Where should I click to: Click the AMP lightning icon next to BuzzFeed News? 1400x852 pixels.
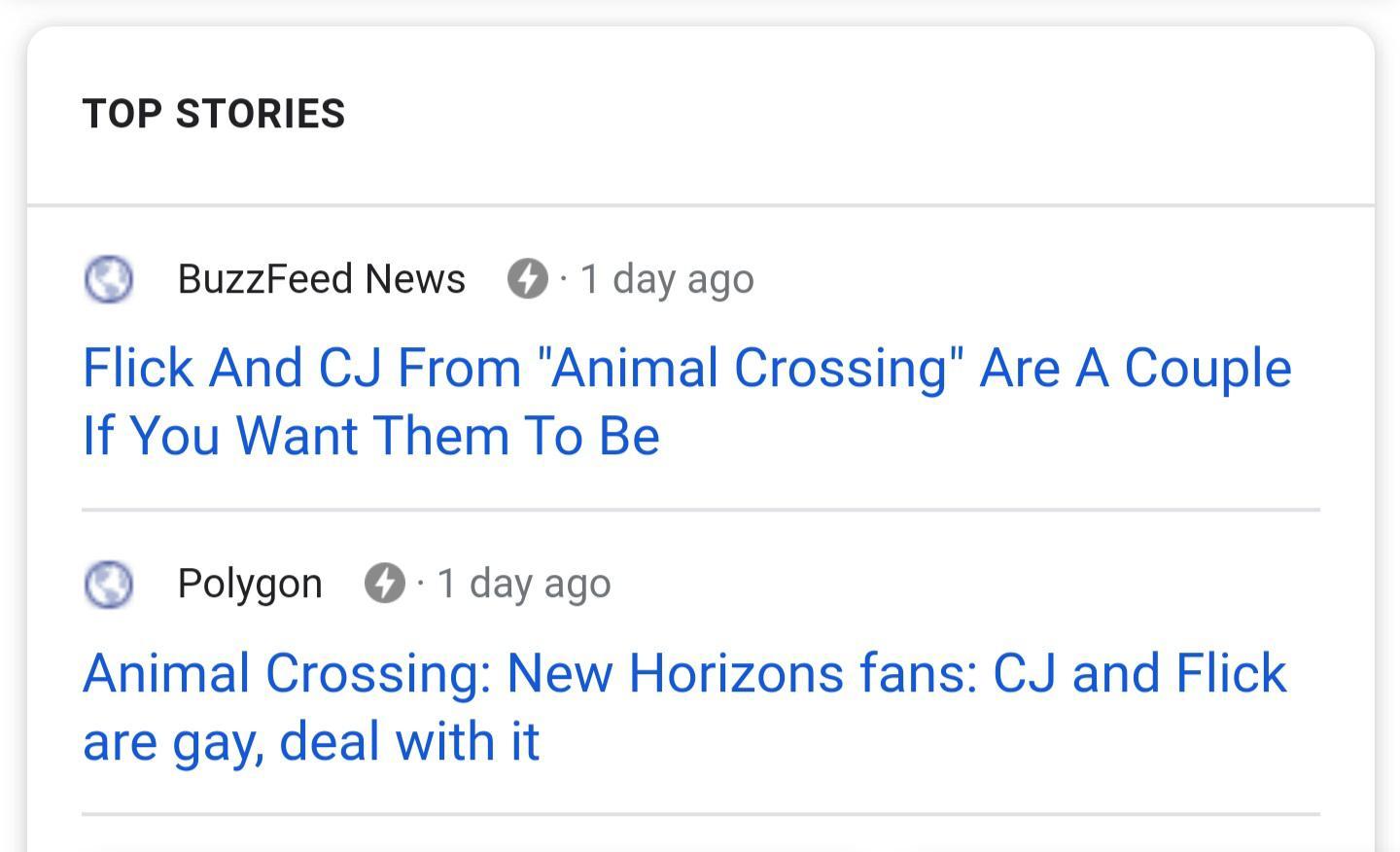click(526, 279)
